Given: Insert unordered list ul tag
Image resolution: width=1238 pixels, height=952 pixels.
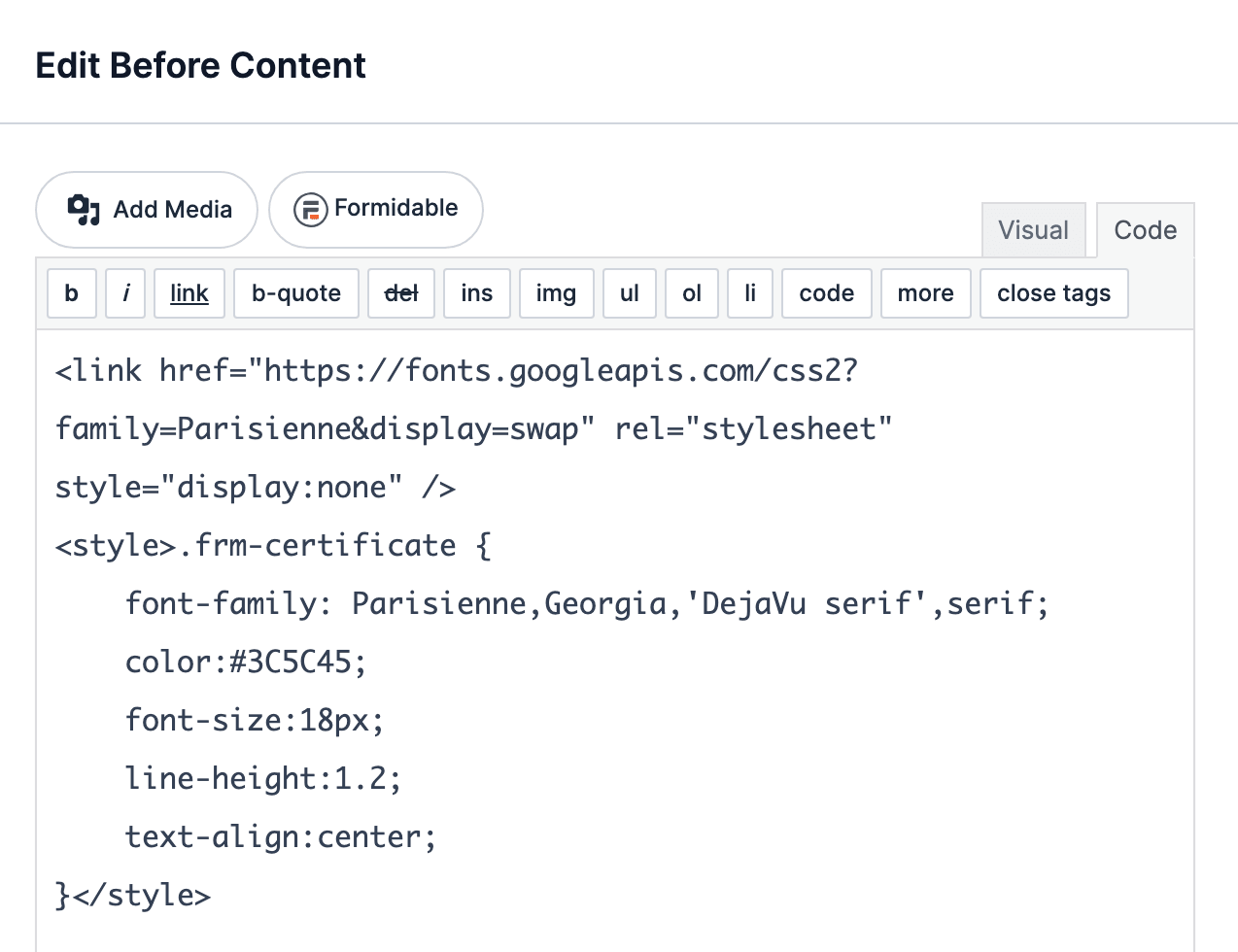Looking at the screenshot, I should tap(630, 293).
